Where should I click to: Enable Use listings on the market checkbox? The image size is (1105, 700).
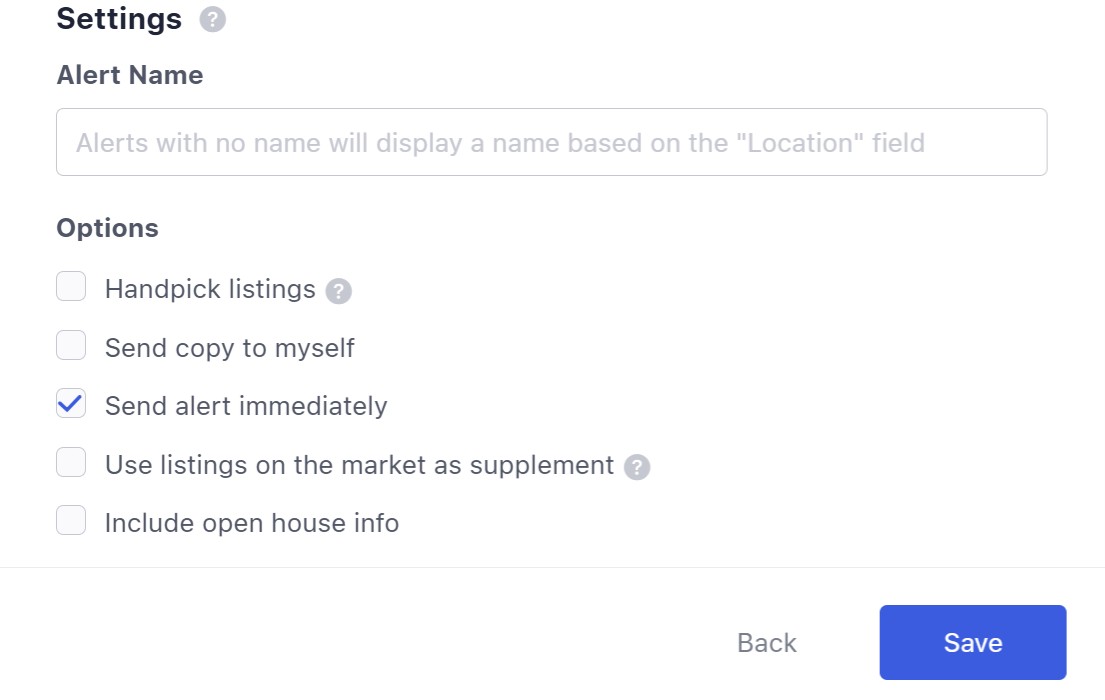point(71,463)
